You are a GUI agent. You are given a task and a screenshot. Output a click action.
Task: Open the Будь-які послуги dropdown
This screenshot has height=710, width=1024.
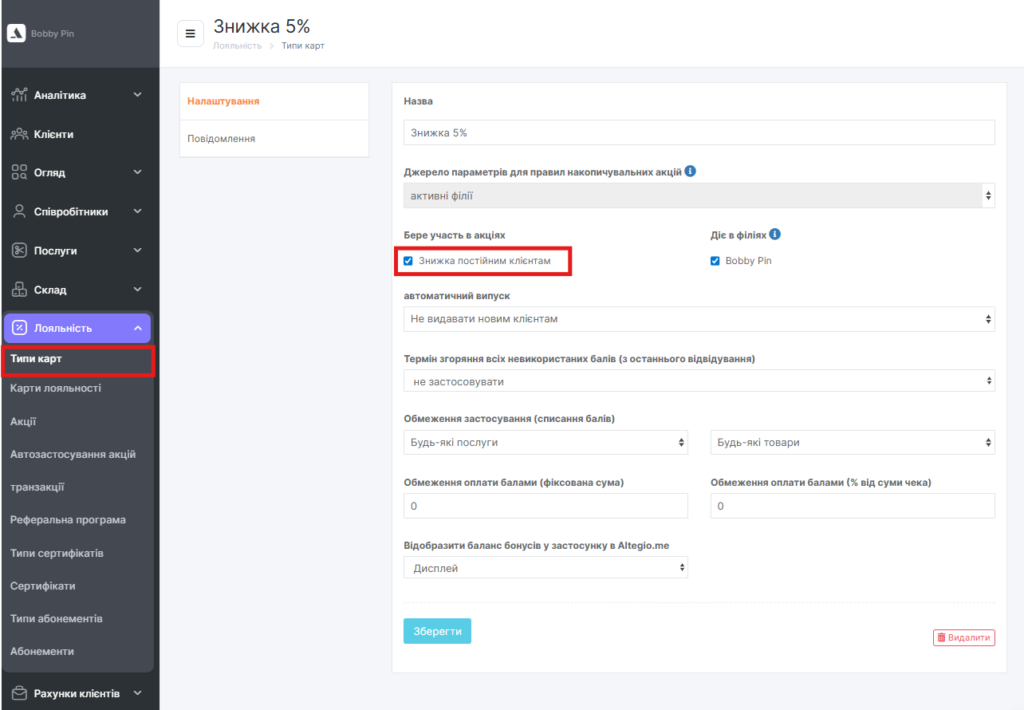pyautogui.click(x=545, y=442)
